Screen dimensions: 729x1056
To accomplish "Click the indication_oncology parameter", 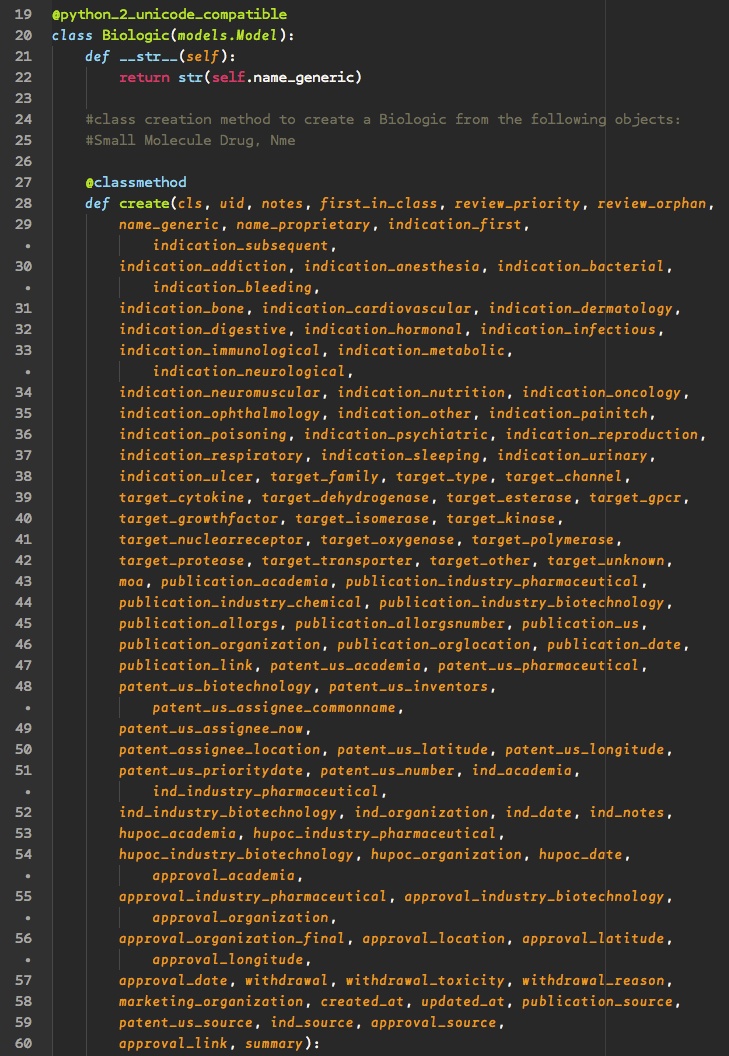I will coord(602,392).
